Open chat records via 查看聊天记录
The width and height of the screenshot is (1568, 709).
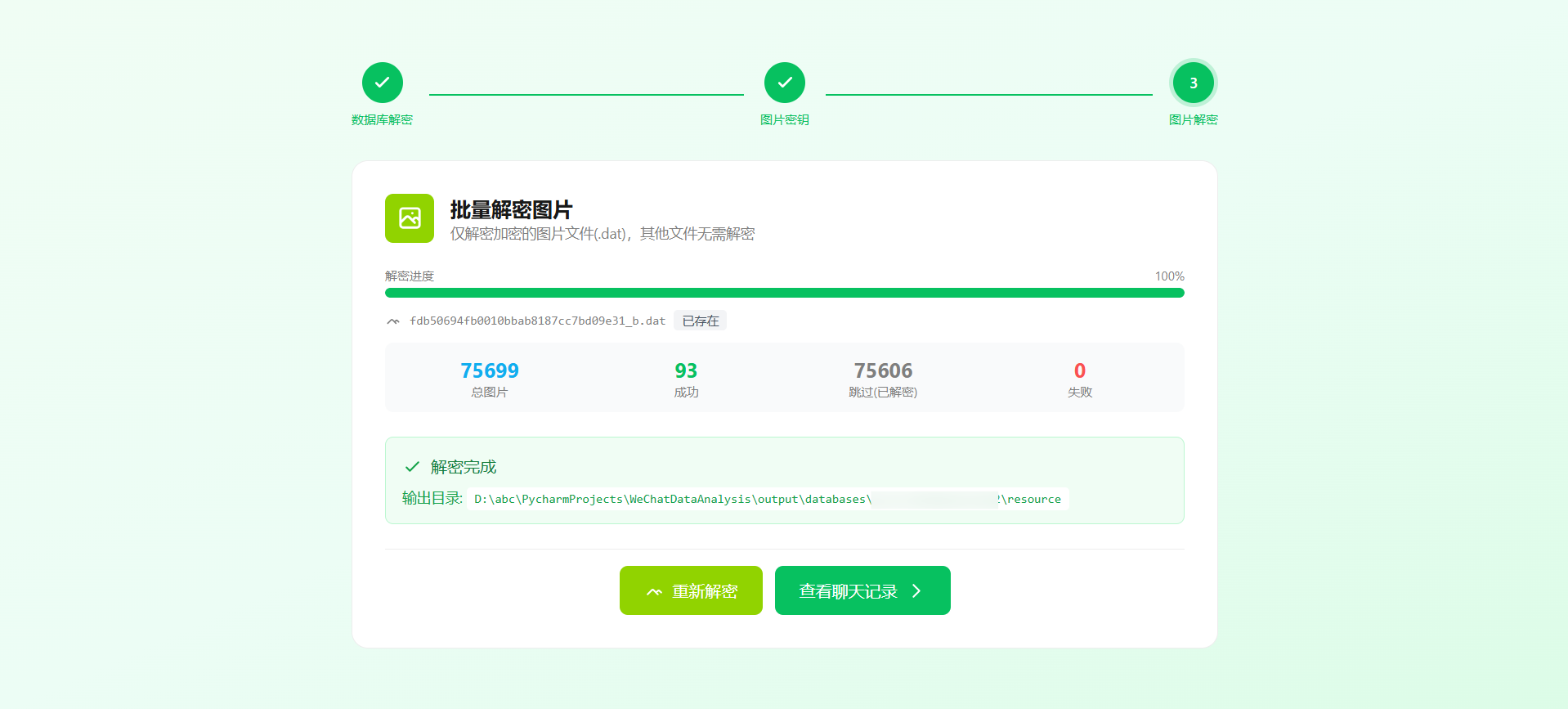pyautogui.click(x=848, y=590)
